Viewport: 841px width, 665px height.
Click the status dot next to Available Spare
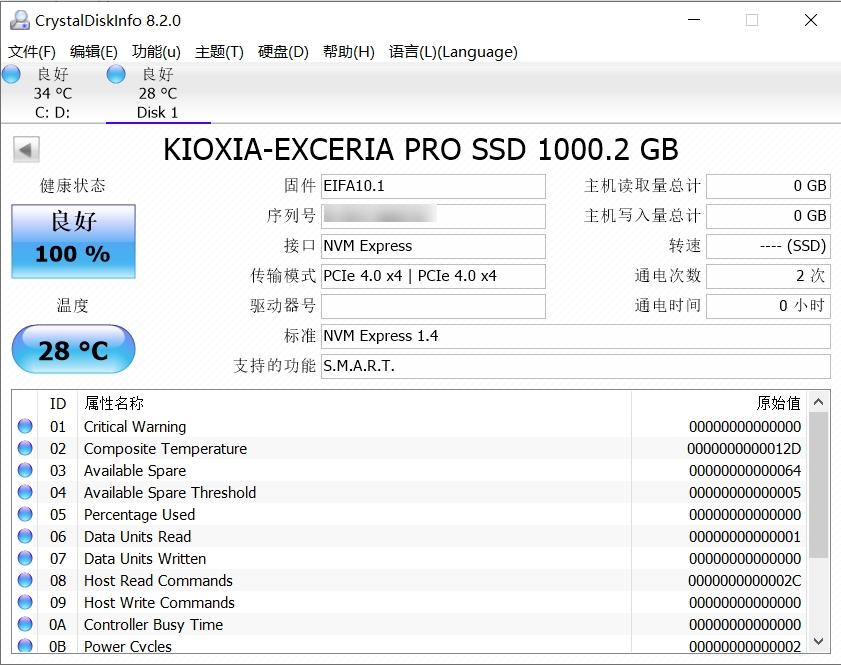[25, 470]
